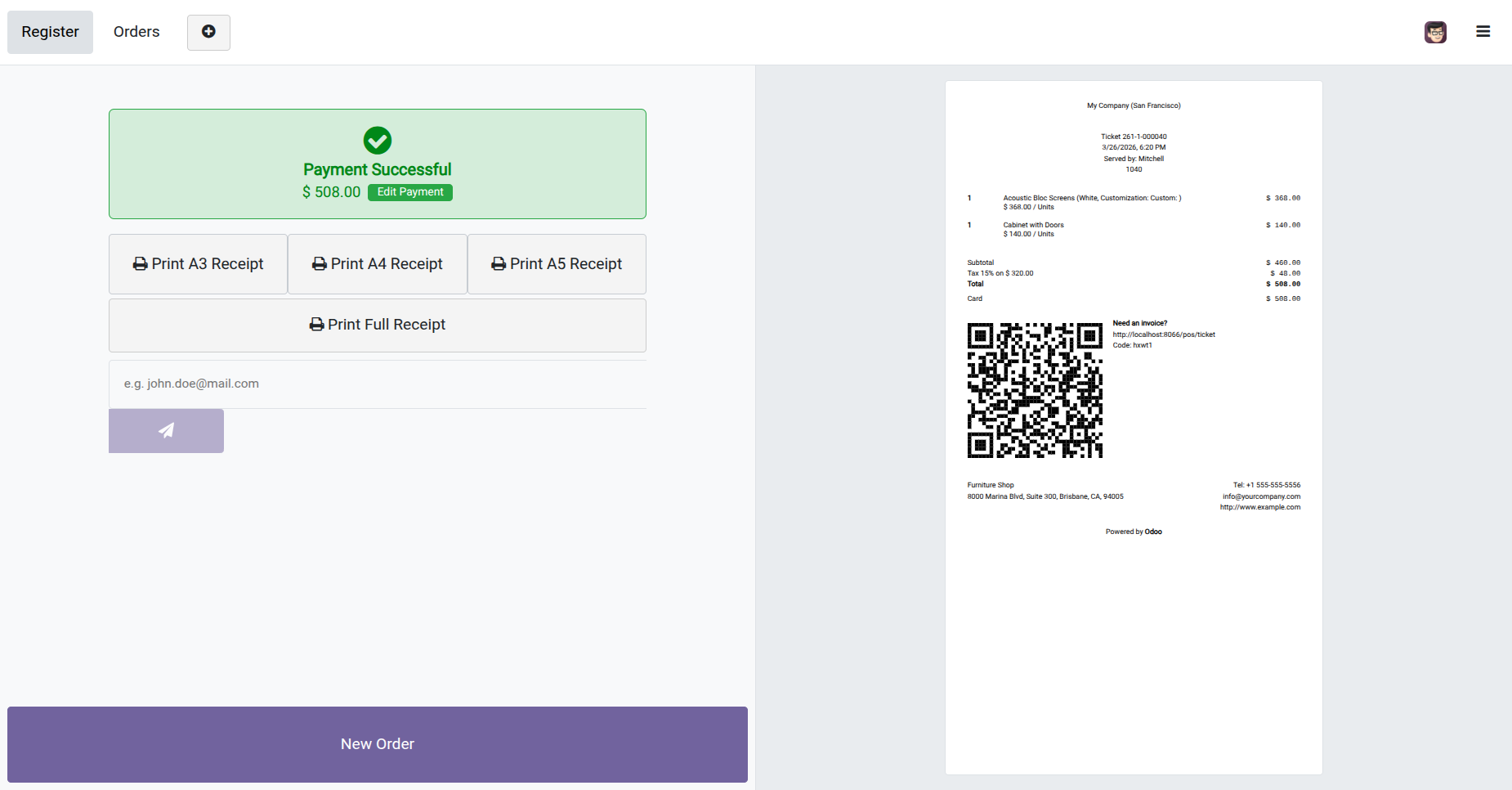Click printer icon on A4 Receipt
The image size is (1512, 790).
pos(320,264)
